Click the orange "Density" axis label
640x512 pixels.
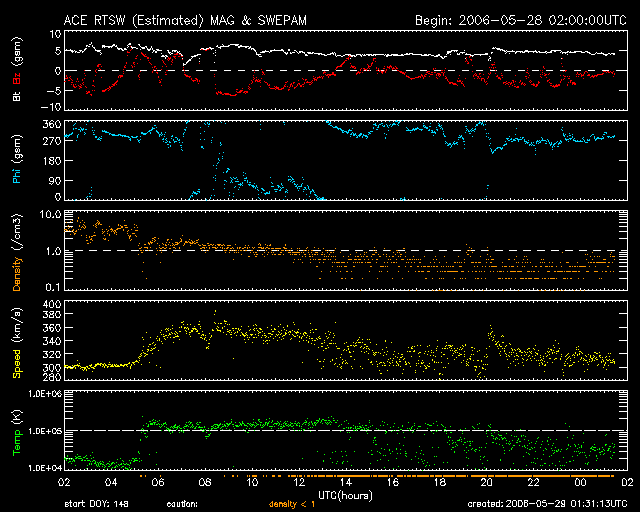click(17, 274)
